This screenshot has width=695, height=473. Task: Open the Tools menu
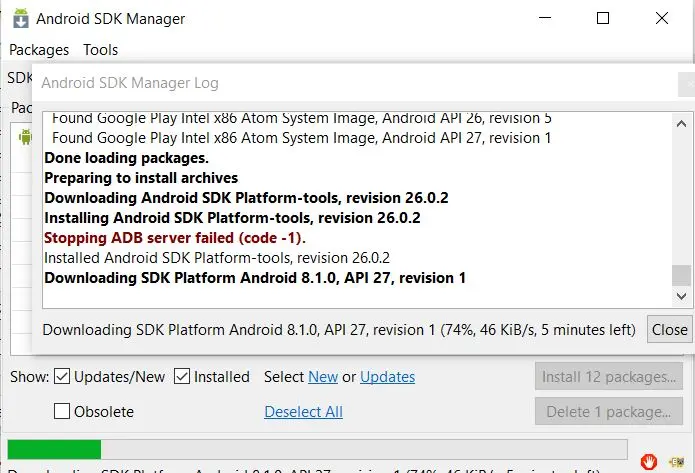tap(101, 50)
